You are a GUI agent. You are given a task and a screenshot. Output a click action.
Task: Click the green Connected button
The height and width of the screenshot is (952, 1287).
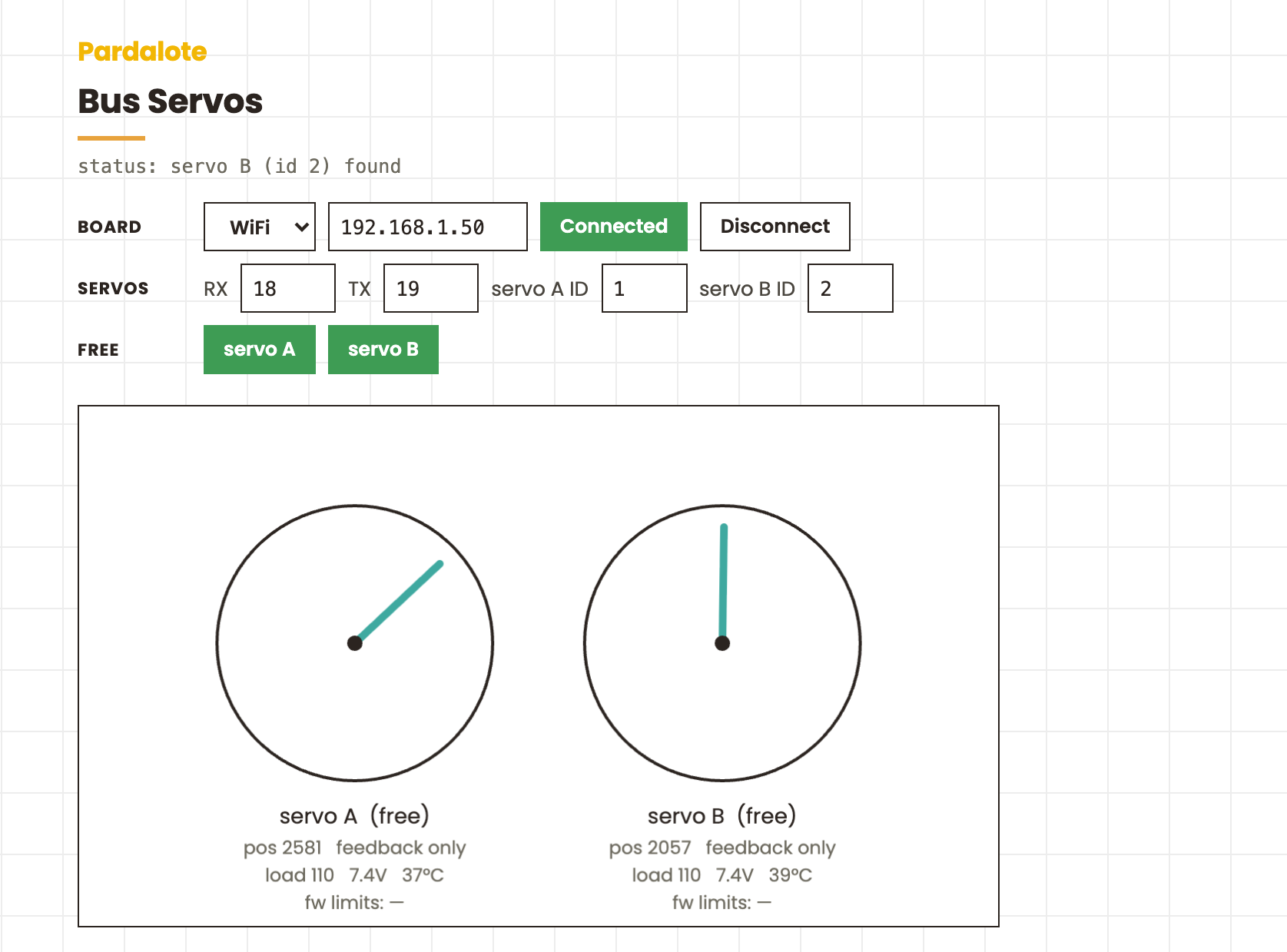coord(614,227)
